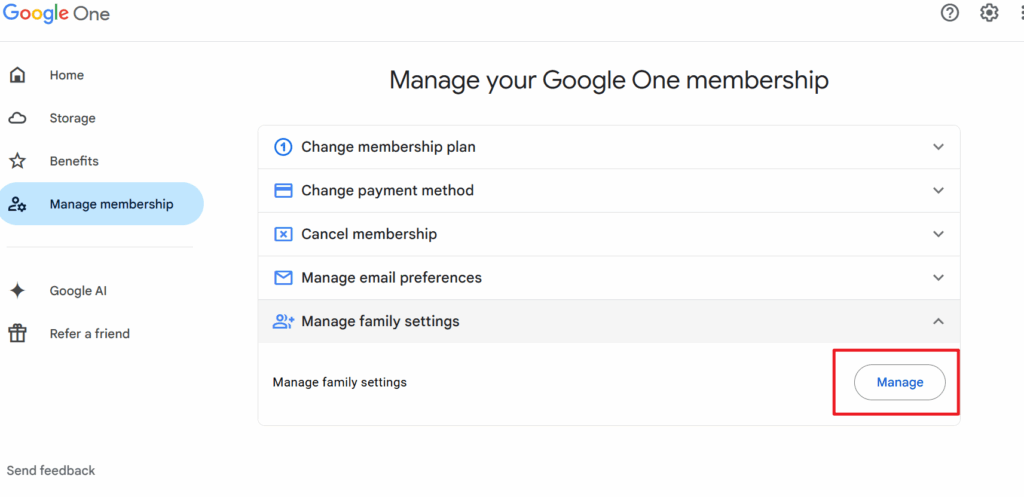1024x497 pixels.
Task: Click the Send feedback link
Action: coord(51,470)
